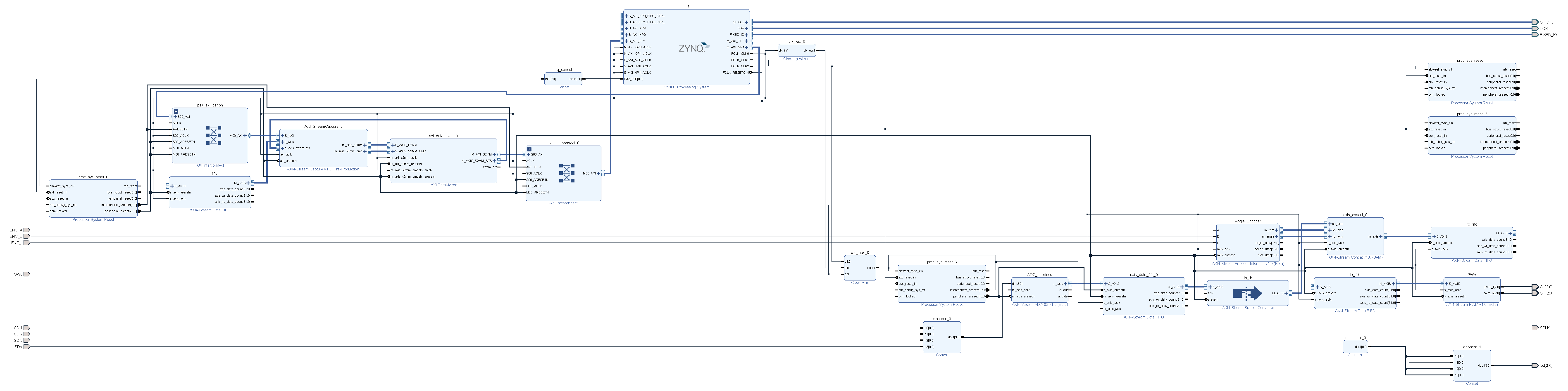
Task: Expand the ps7_axi_periph block hierarchy
Action: (176, 111)
